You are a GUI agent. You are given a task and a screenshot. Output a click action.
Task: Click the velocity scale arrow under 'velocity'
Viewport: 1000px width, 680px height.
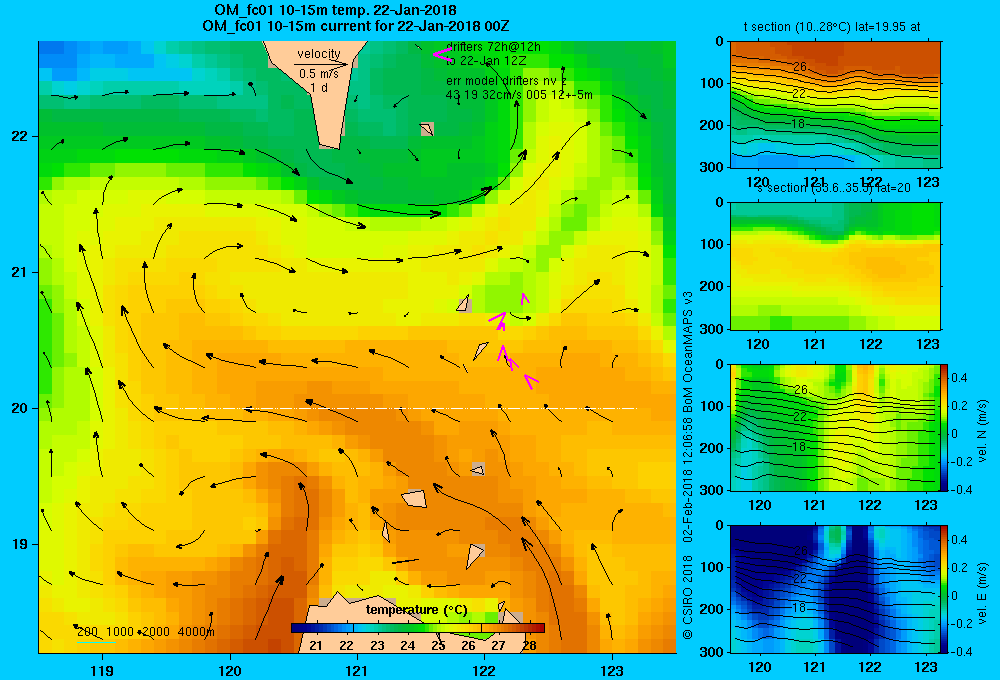321,64
